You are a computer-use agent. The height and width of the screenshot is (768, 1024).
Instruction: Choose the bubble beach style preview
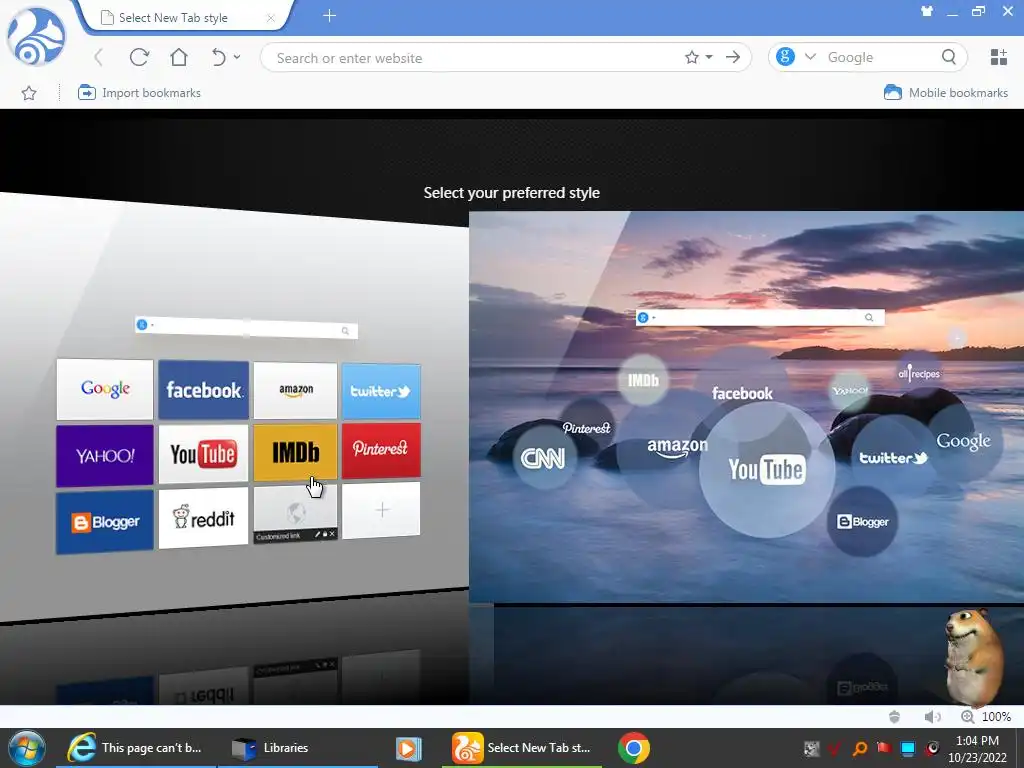click(x=746, y=406)
